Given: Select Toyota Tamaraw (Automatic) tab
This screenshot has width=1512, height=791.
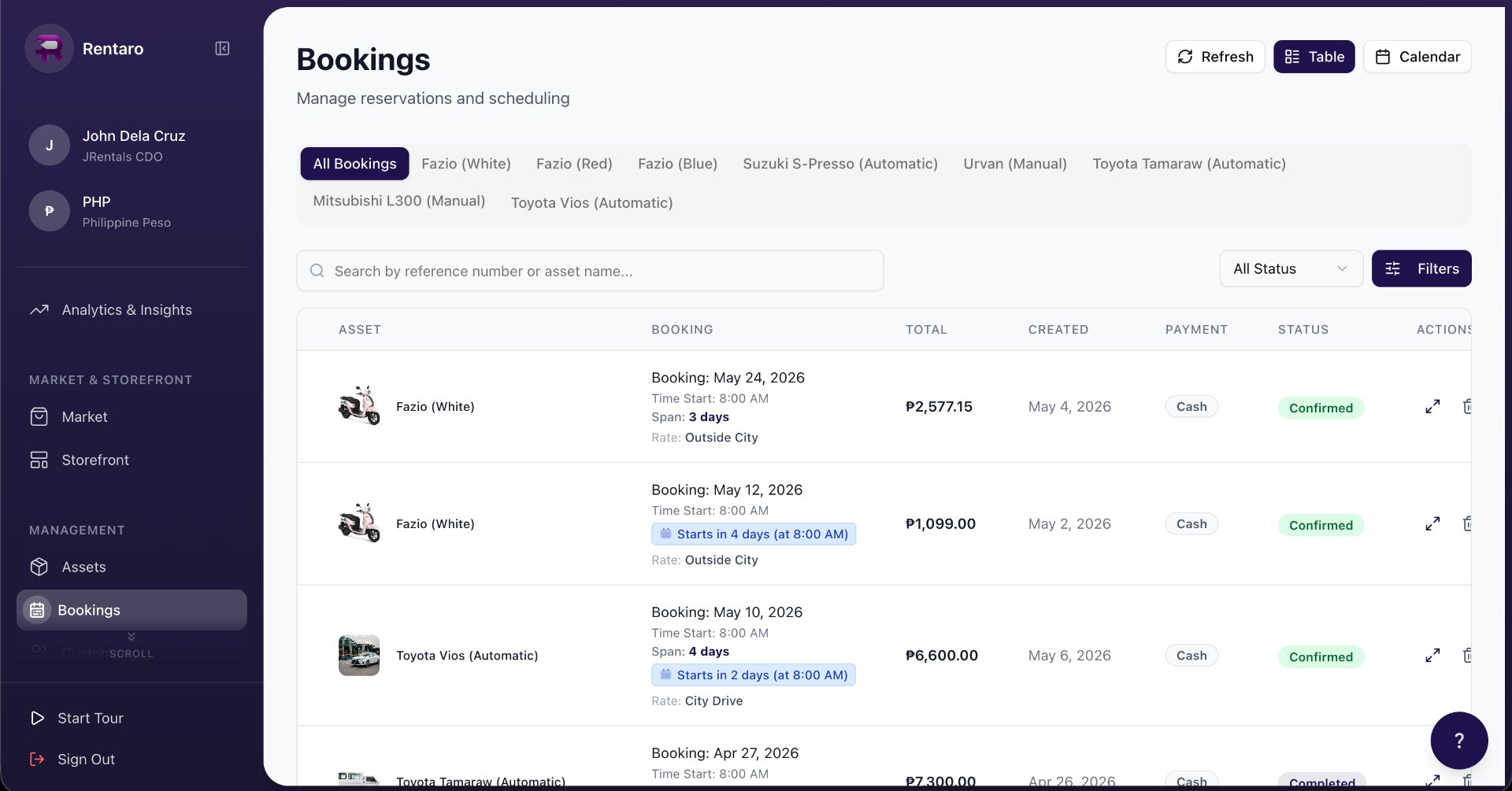Looking at the screenshot, I should click(1189, 164).
